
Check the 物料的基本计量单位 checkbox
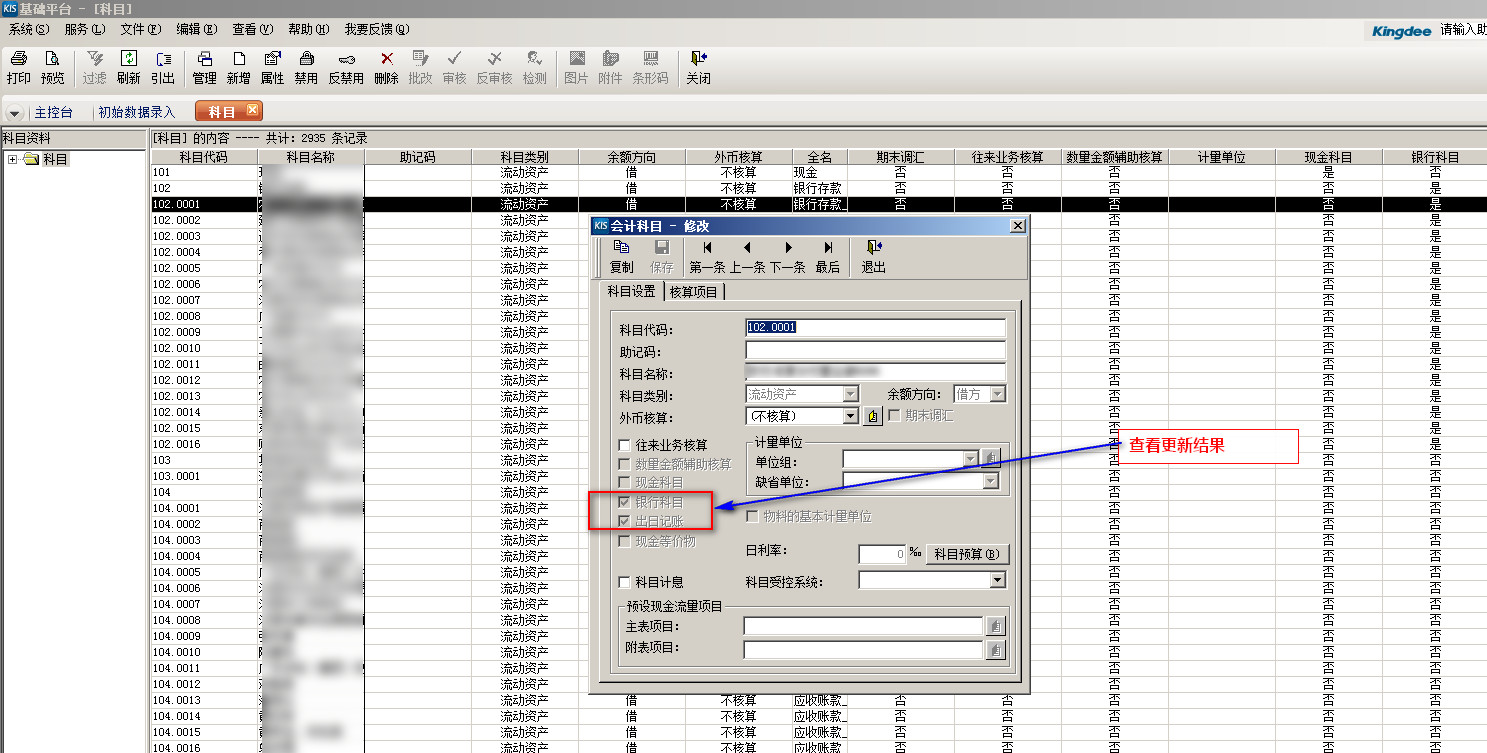752,517
